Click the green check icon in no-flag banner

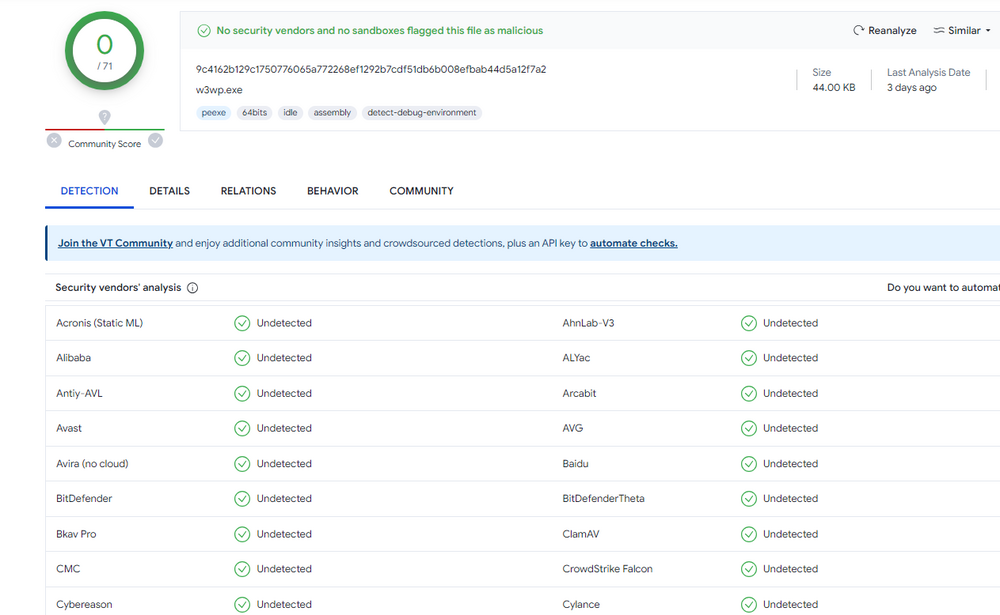coord(204,31)
